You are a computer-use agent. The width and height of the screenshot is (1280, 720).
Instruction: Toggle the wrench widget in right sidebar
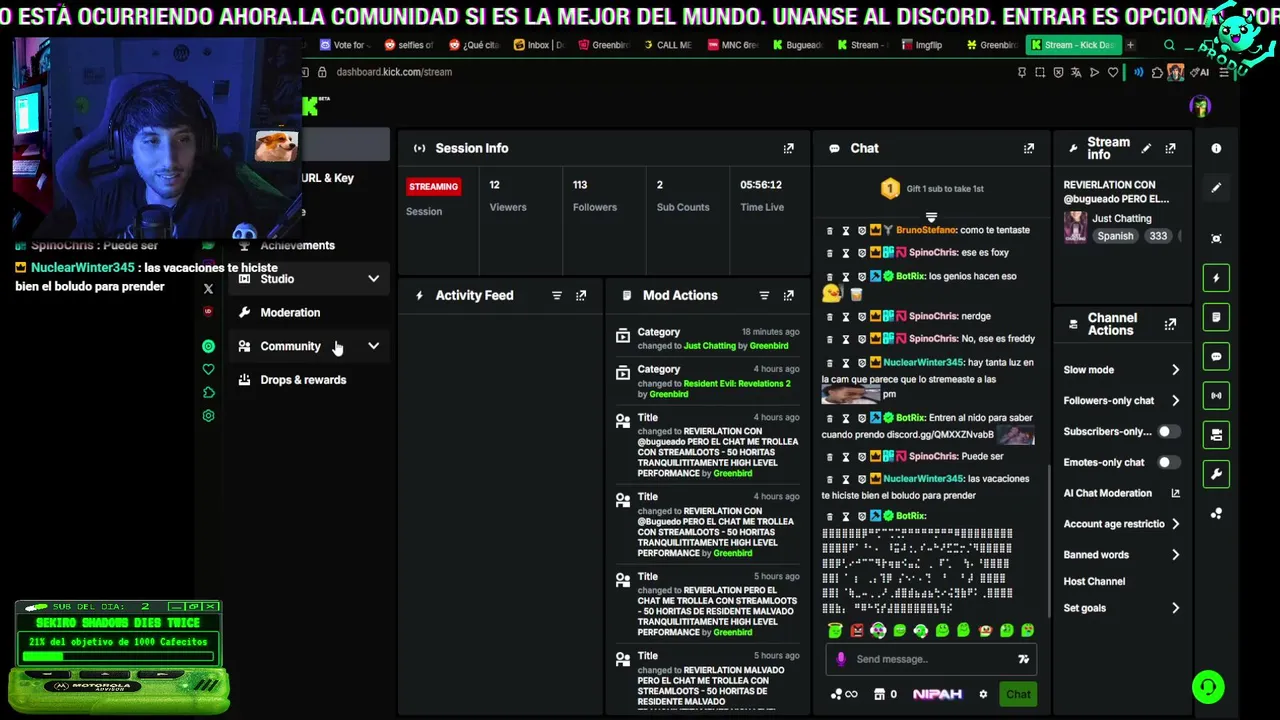coord(1216,474)
